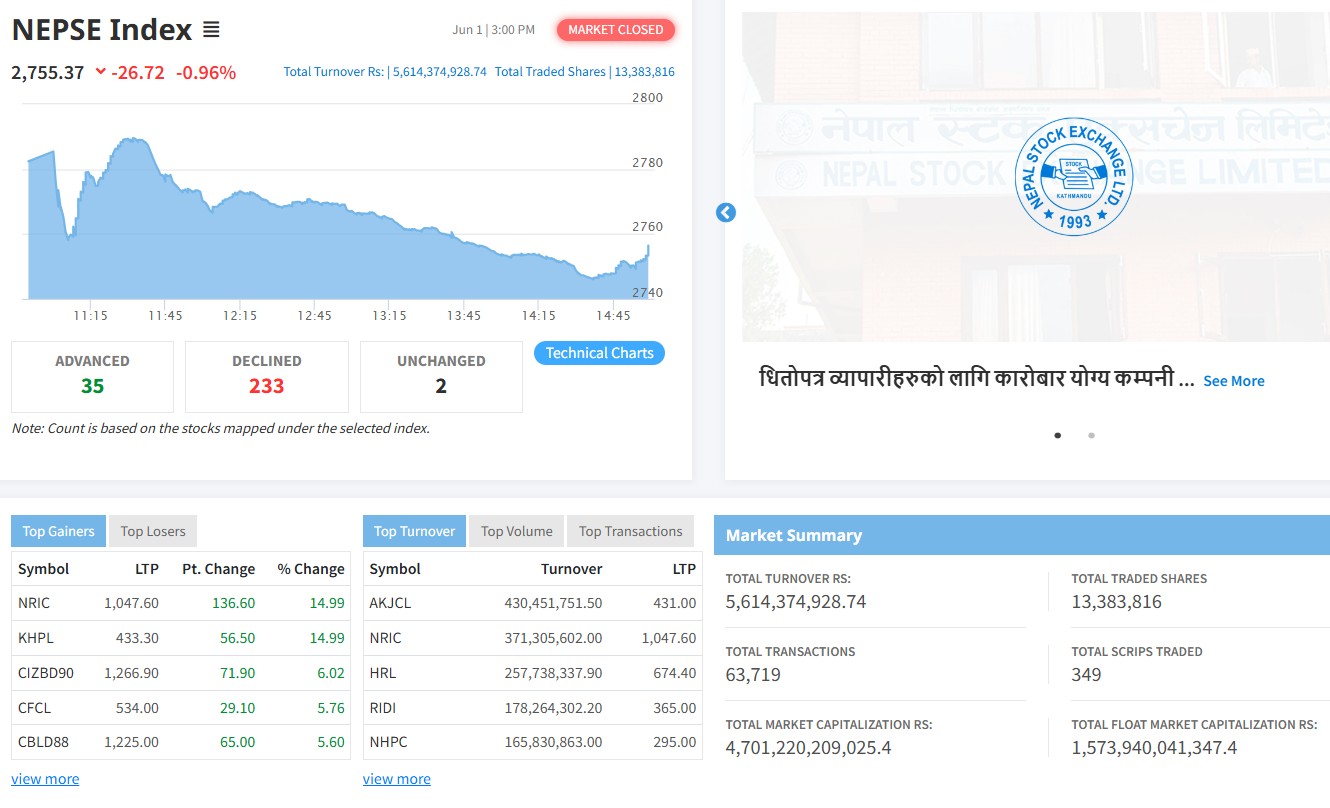The height and width of the screenshot is (808, 1330).
Task: Click total scrips traded value 349
Action: (x=1086, y=675)
